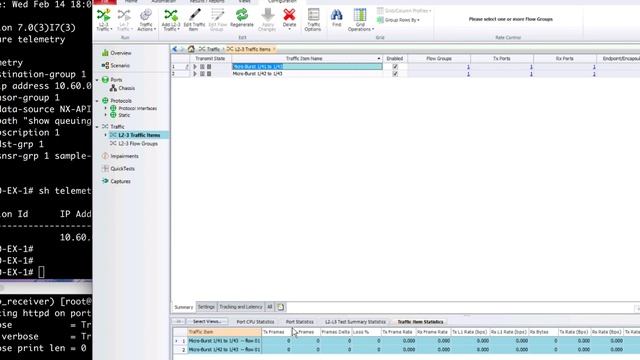The image size is (640, 360).
Task: Open Captures in the sidebar
Action: (x=117, y=181)
